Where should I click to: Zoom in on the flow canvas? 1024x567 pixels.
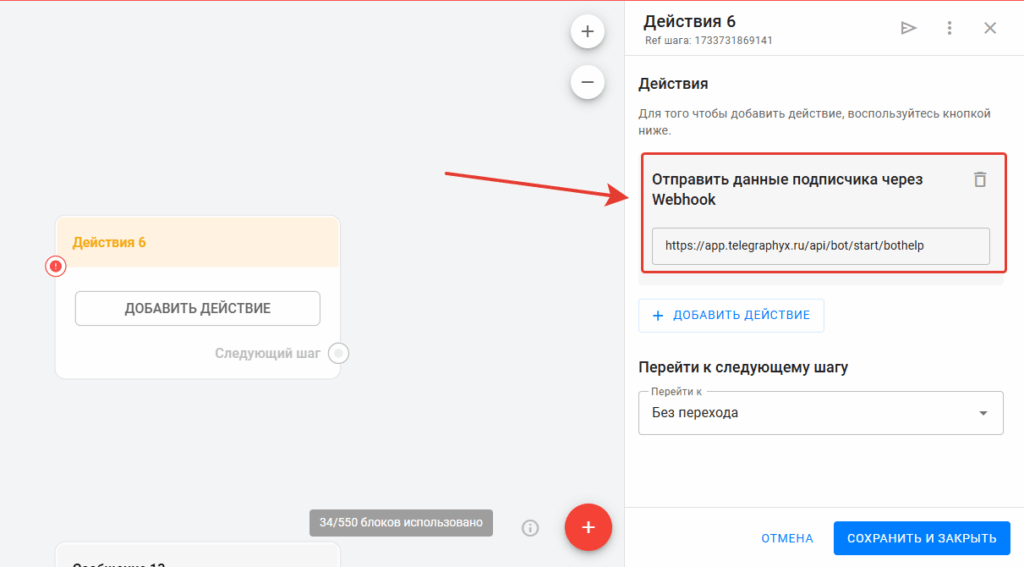click(x=587, y=32)
